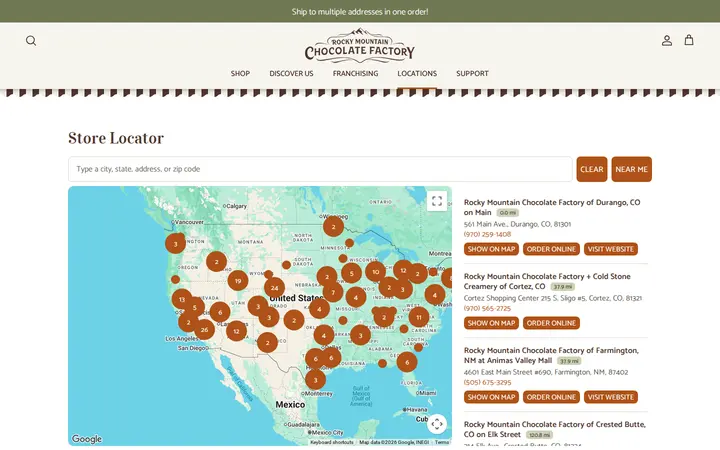This screenshot has height=450, width=720.
Task: Click the Crested Butte on Elk Street title
Action: tap(555, 429)
